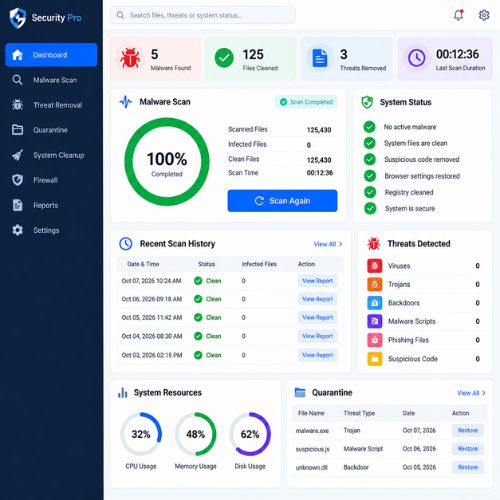500x500 pixels.
Task: Click the red bug icon beside Threats Detected
Action: (374, 244)
